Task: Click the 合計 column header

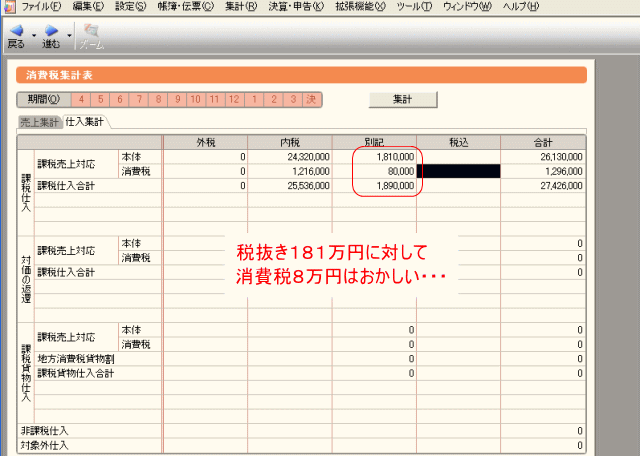Action: point(543,142)
